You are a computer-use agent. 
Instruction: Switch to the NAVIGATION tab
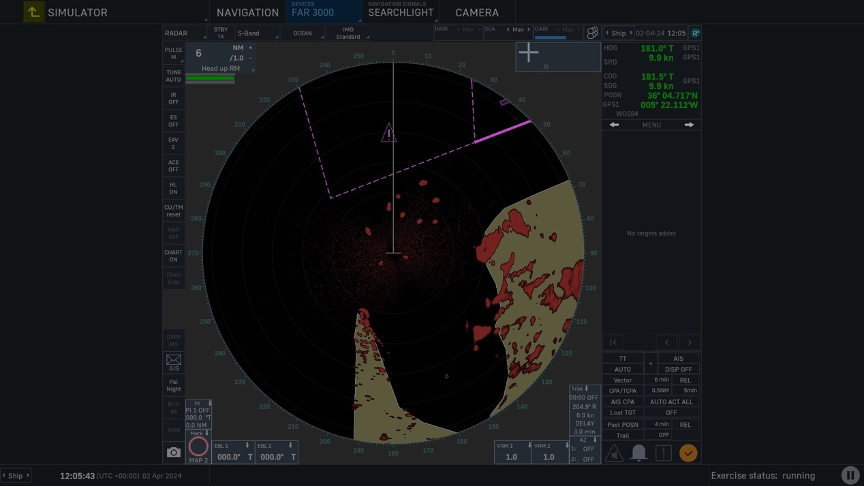click(x=247, y=12)
